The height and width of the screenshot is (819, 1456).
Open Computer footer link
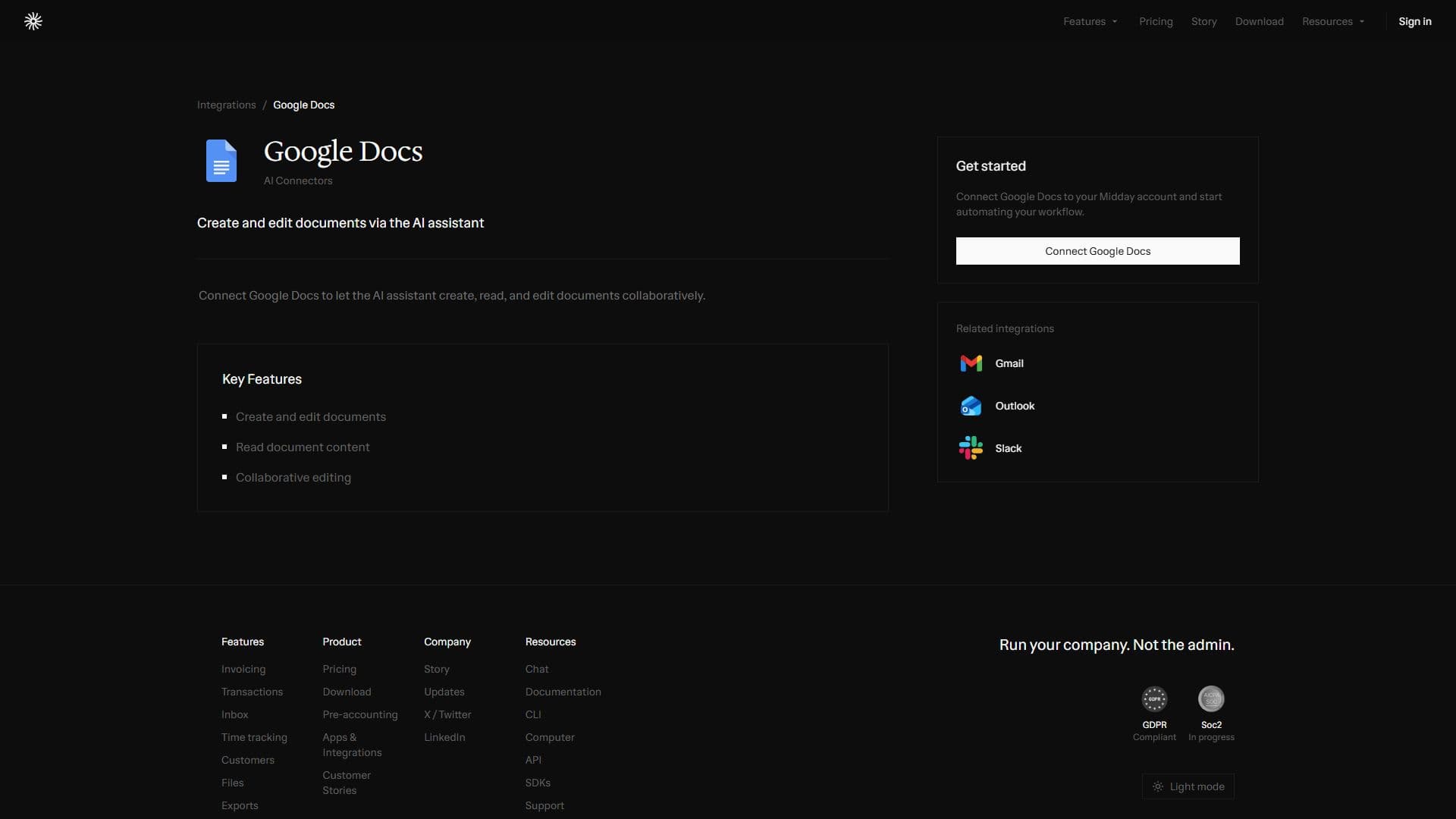[x=550, y=737]
